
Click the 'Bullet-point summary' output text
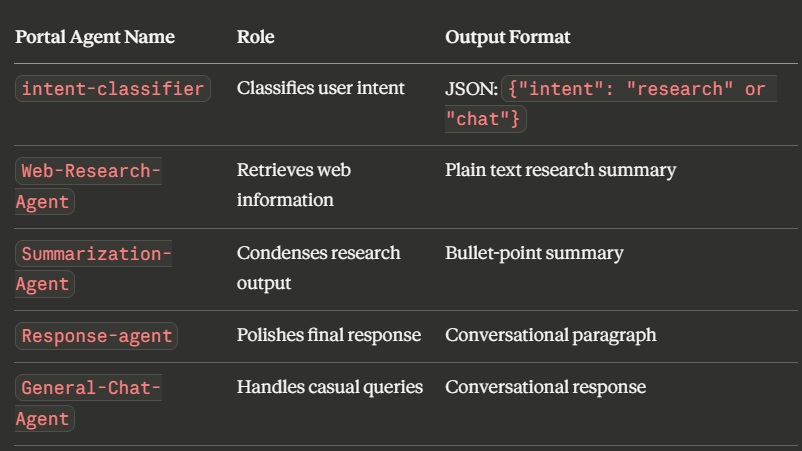[x=534, y=253]
